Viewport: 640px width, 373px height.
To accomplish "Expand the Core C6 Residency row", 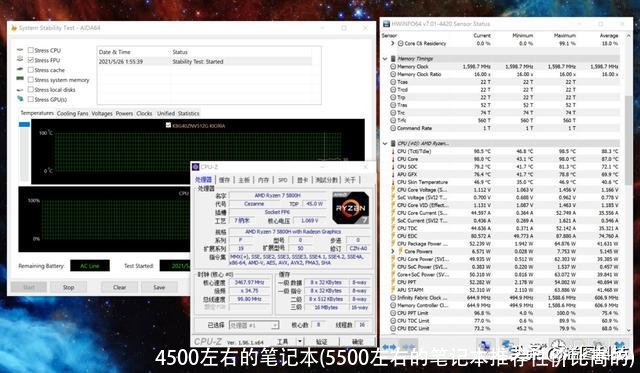I will click(x=392, y=43).
